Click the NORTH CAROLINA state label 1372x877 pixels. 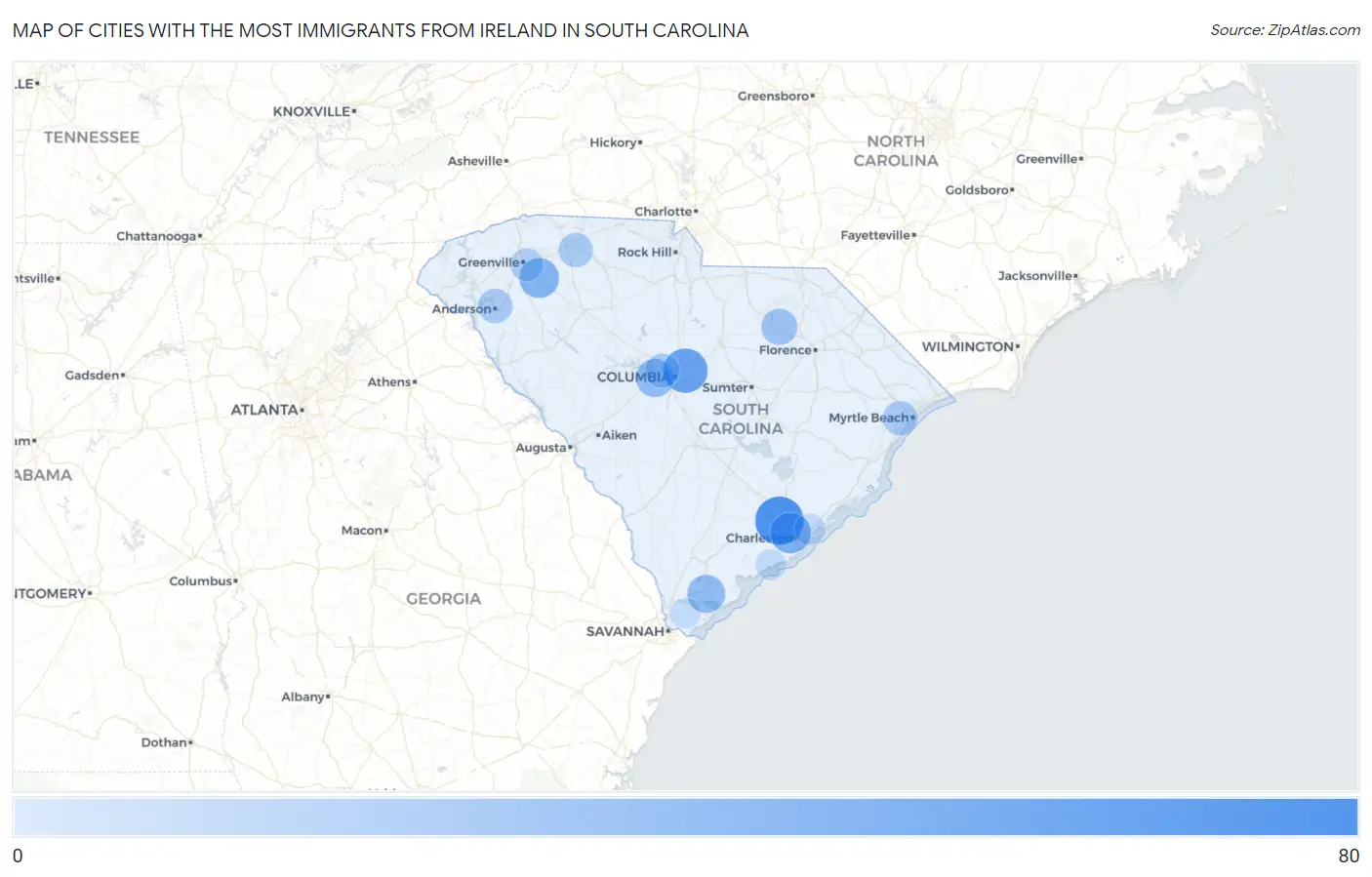896,151
